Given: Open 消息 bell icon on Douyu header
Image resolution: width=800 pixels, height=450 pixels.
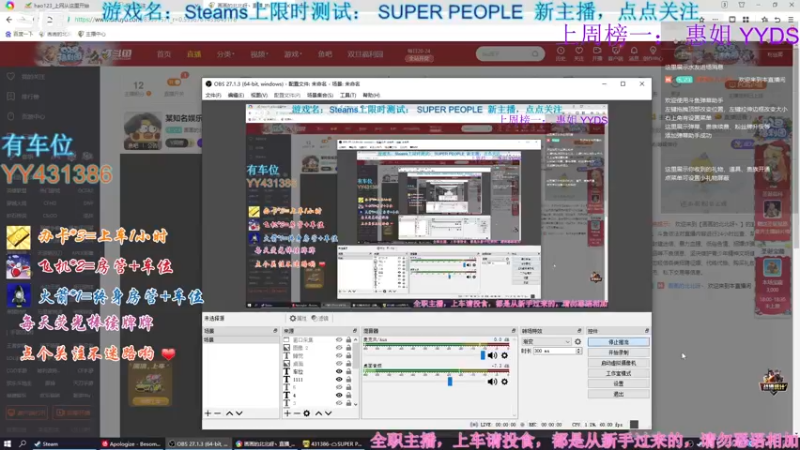Looking at the screenshot, I should (x=634, y=54).
